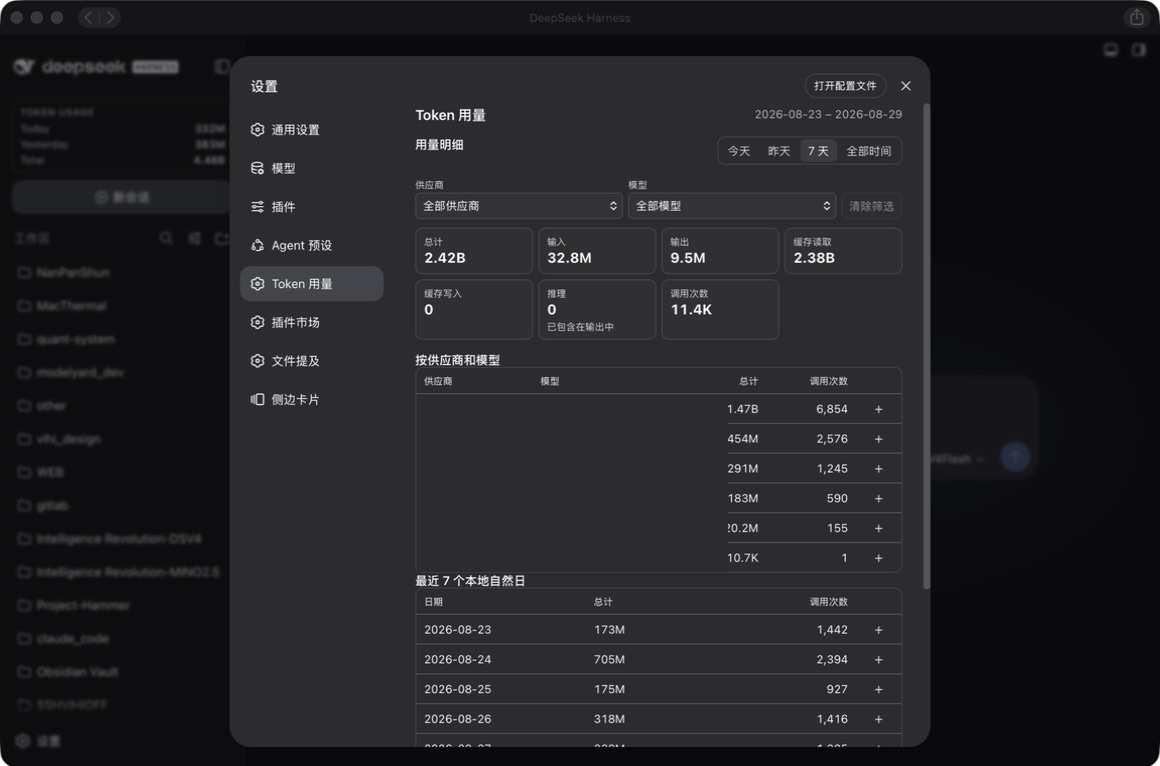Click the panel icon beside 侧边卡片
The image size is (1160, 766).
tap(257, 399)
